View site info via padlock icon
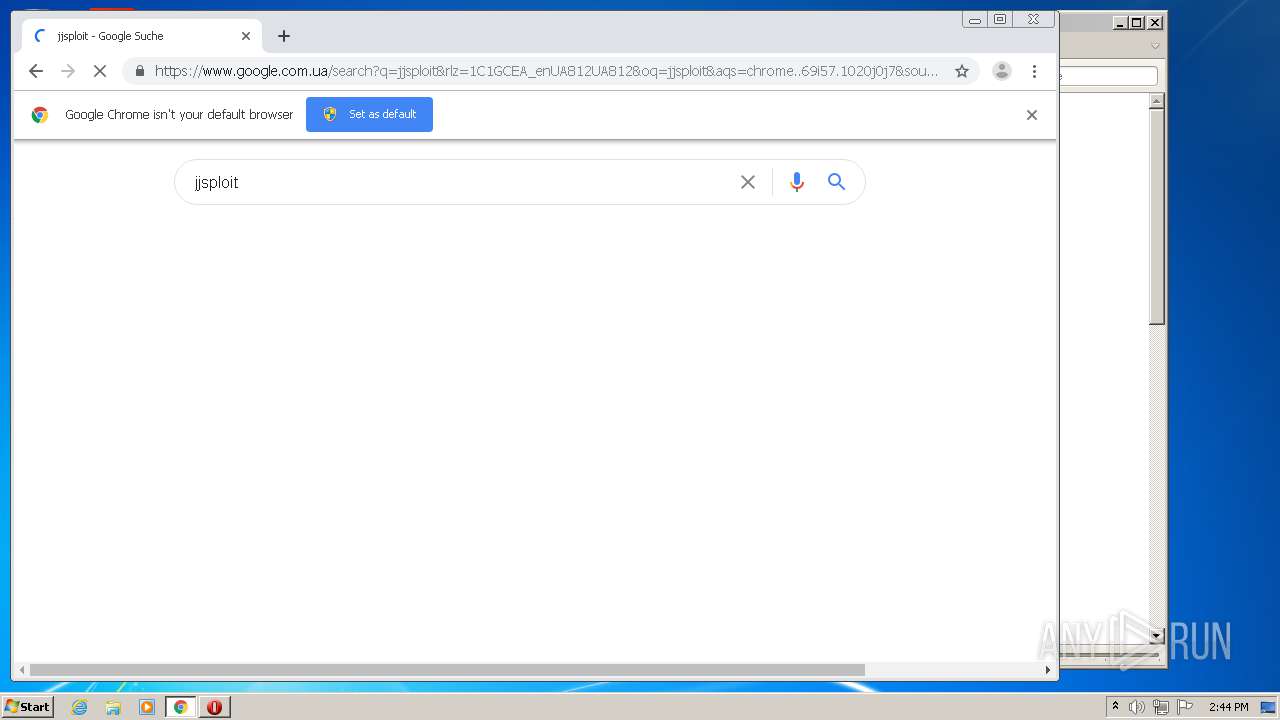The width and height of the screenshot is (1280, 720). pos(139,71)
